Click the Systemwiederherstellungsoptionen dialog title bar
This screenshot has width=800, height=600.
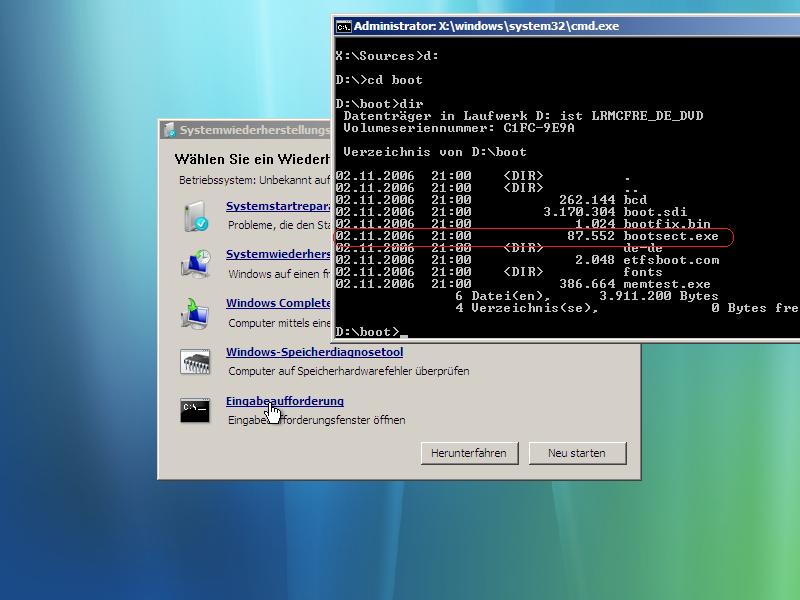(246, 130)
